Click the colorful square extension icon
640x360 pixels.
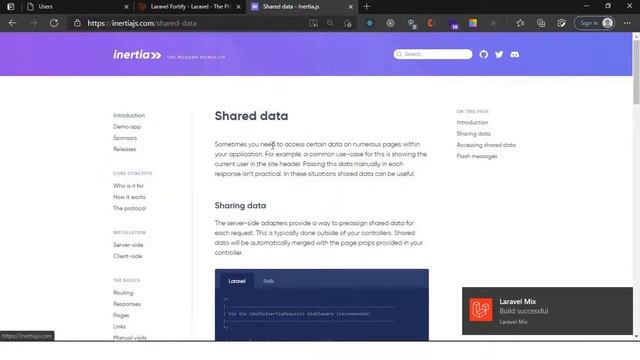[x=473, y=23]
